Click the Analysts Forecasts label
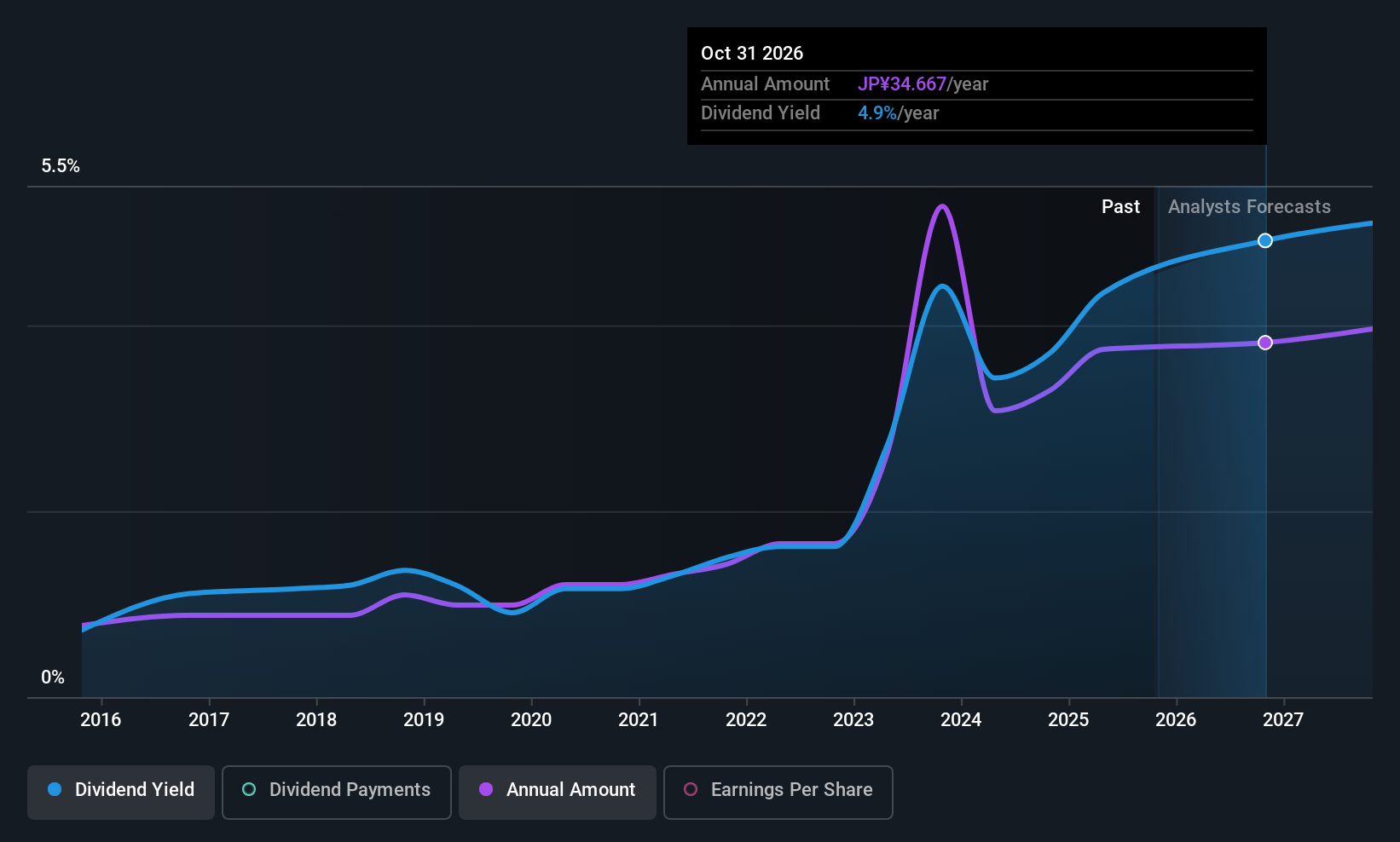The width and height of the screenshot is (1400, 842). click(1248, 207)
